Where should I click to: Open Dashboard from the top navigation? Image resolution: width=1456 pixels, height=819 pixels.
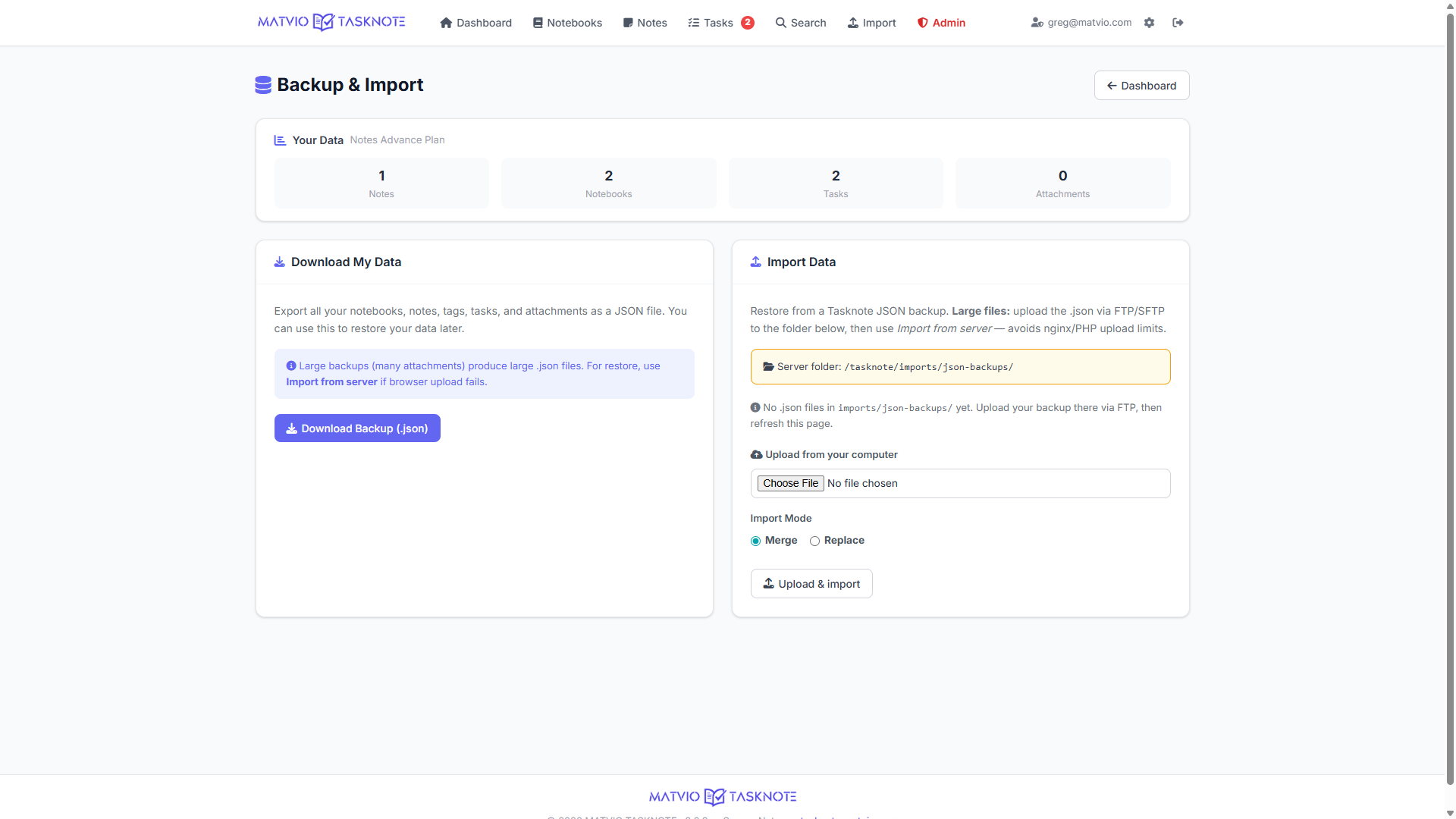[x=475, y=23]
